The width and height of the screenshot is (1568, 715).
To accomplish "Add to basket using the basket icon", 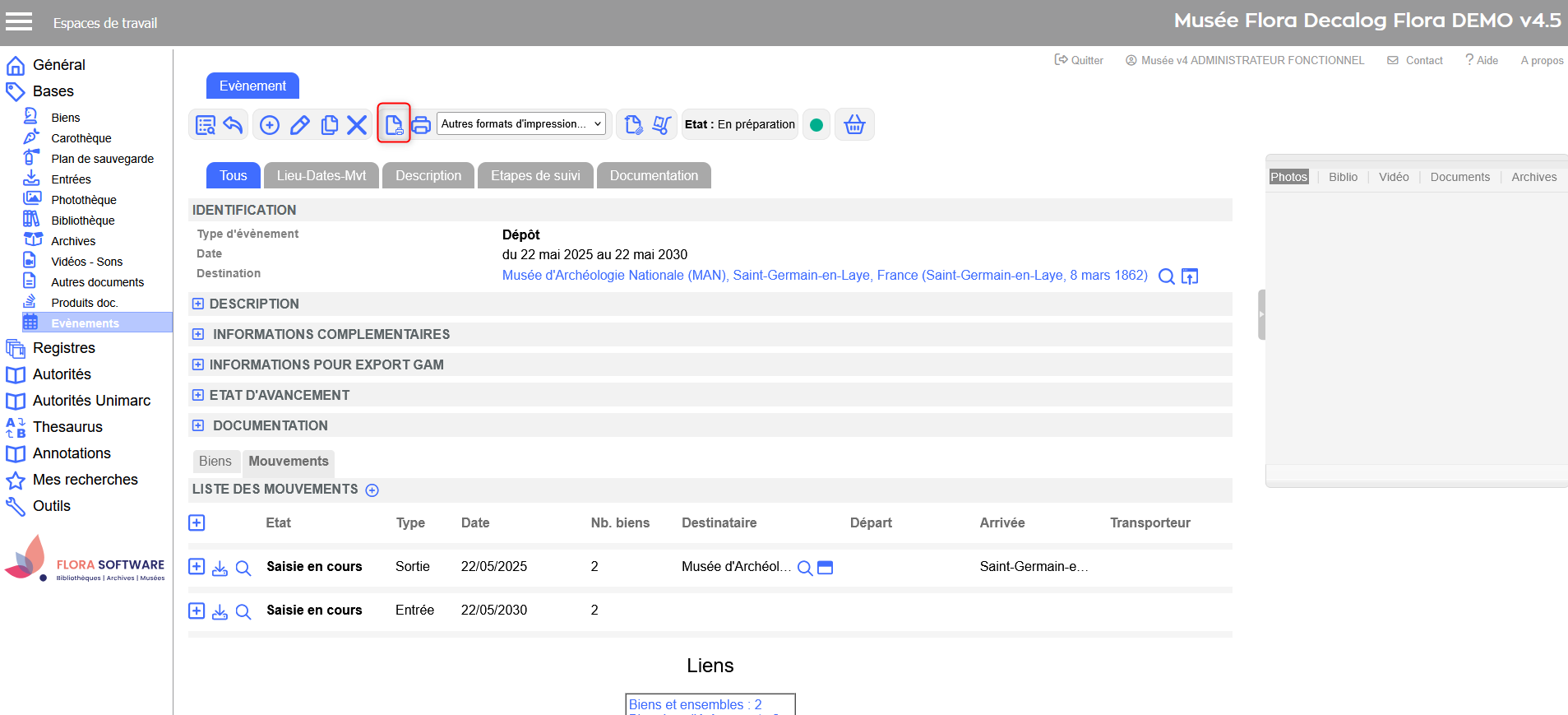I will coord(854,125).
